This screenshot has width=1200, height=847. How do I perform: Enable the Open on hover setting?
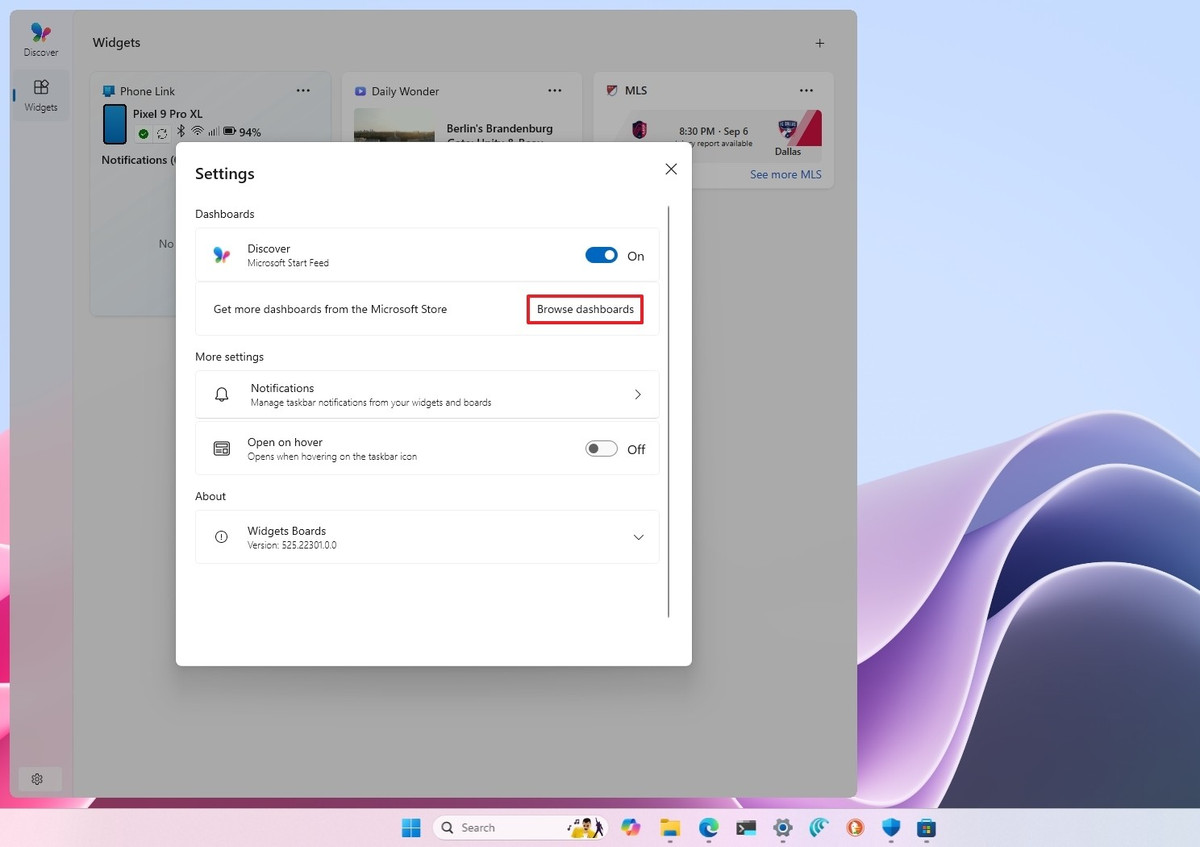pyautogui.click(x=601, y=448)
